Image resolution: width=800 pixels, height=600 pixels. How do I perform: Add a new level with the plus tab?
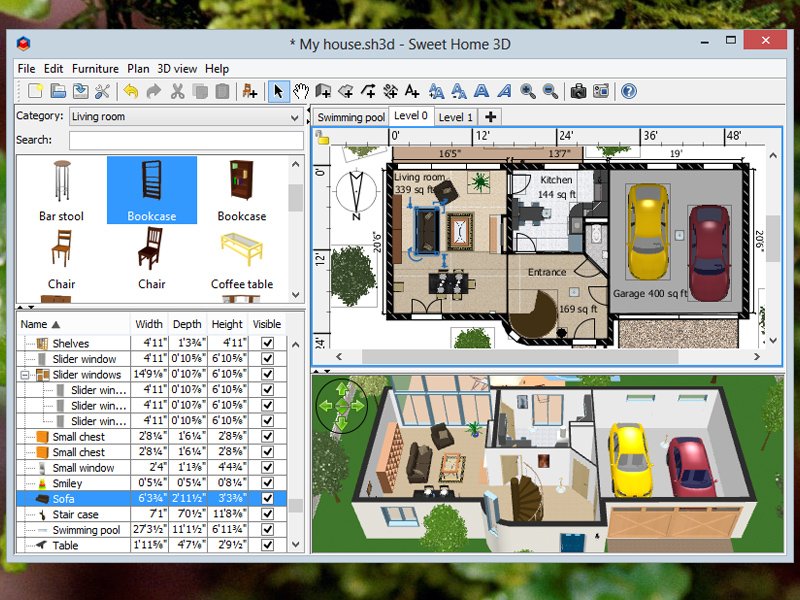[x=490, y=117]
